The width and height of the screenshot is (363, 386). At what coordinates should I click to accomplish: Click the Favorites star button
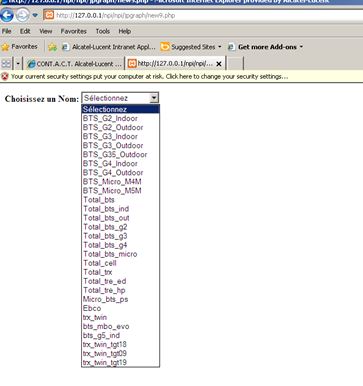[x=19, y=47]
